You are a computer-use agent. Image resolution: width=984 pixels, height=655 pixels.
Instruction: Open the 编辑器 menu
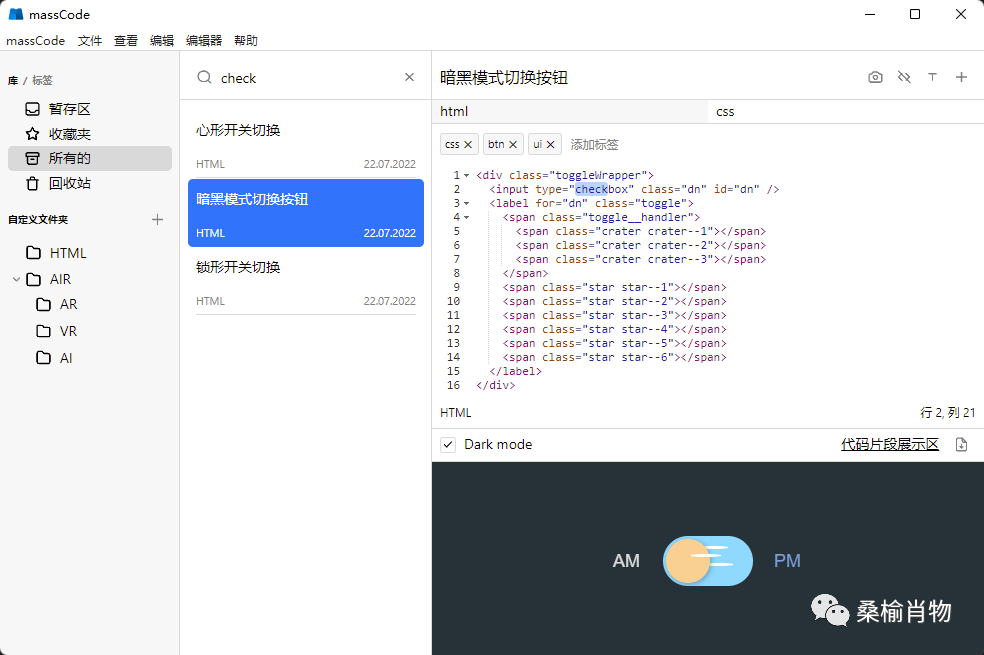coord(204,41)
